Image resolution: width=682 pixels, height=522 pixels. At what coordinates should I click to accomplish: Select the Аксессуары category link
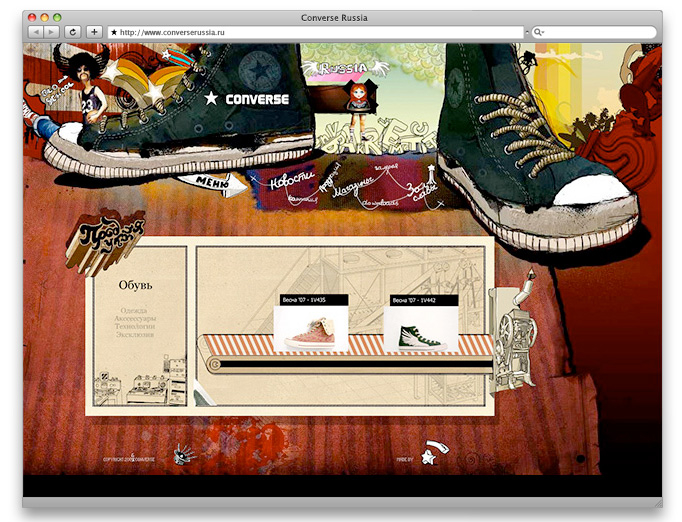135,318
